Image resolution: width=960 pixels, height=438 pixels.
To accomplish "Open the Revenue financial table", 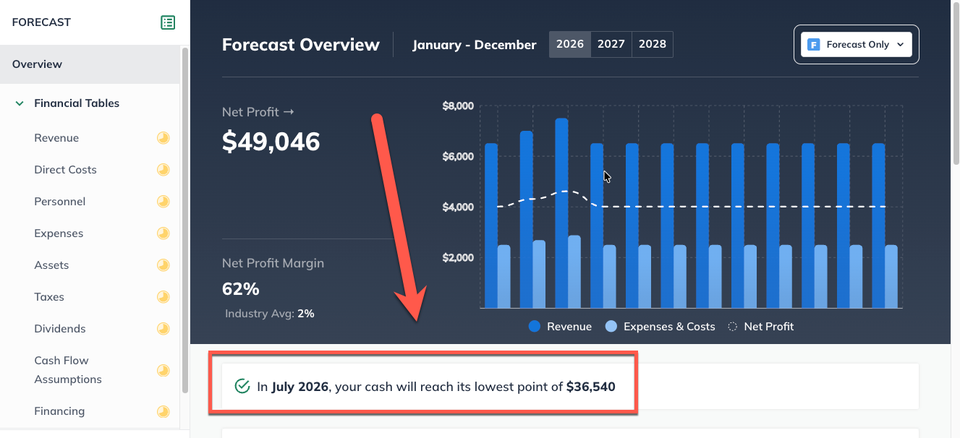I will (x=56, y=138).
